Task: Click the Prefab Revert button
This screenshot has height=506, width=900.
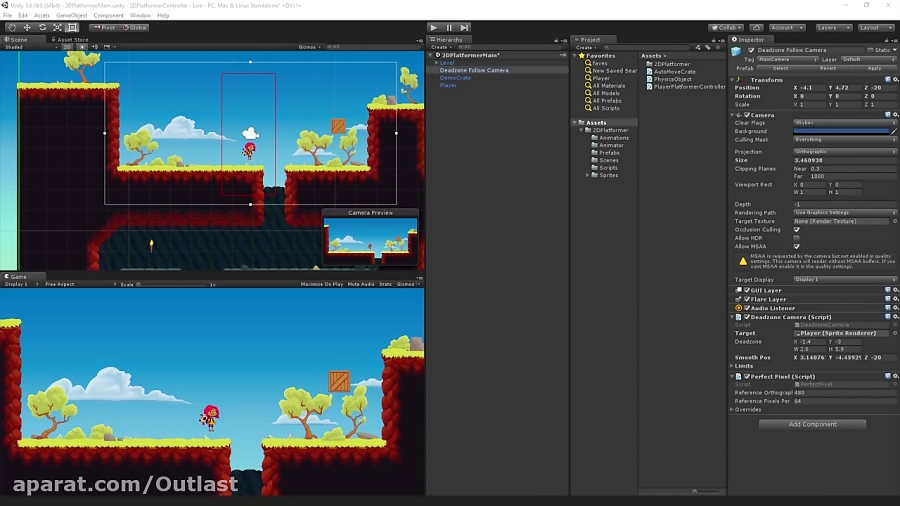Action: click(828, 68)
